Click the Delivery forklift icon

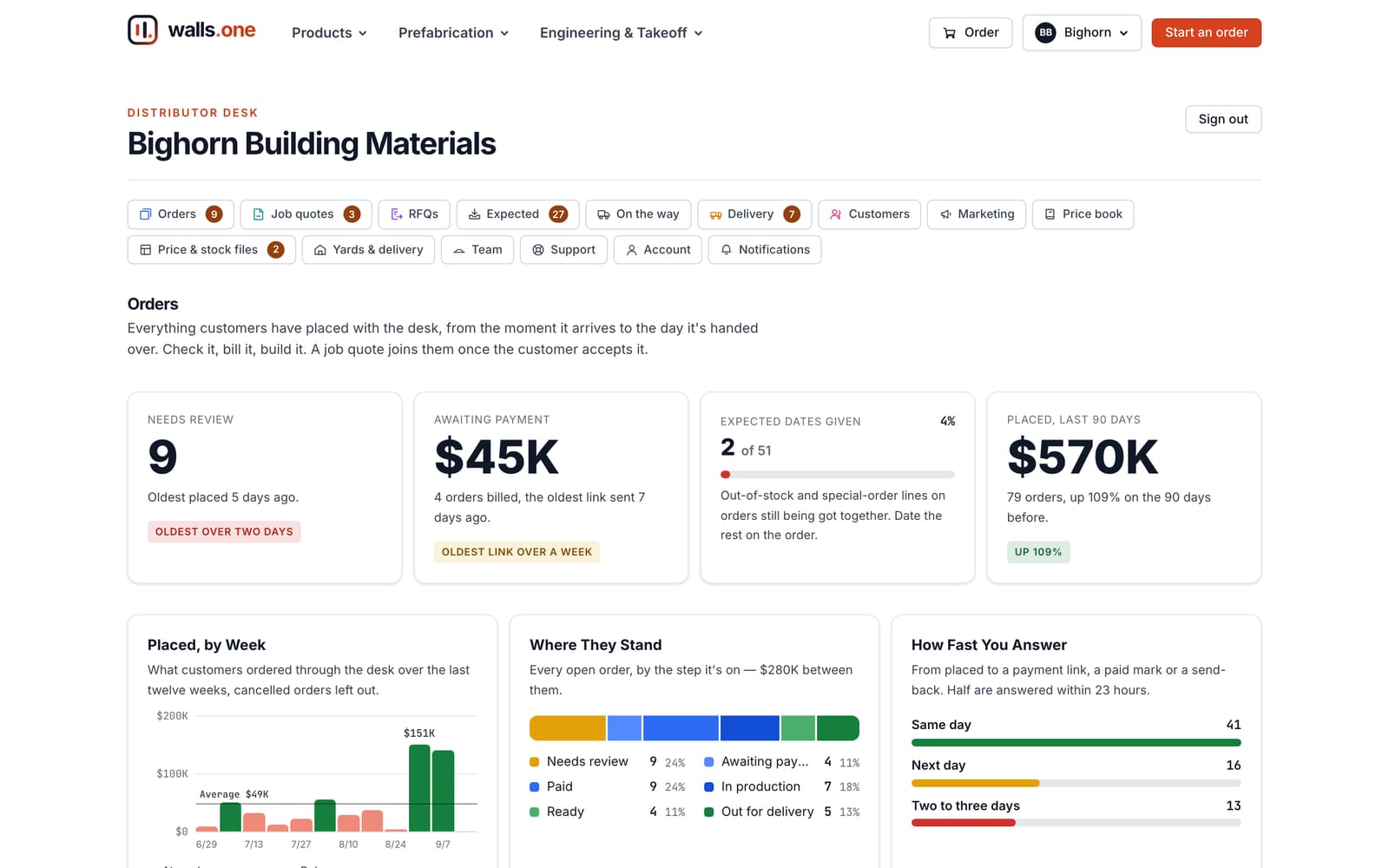click(715, 214)
